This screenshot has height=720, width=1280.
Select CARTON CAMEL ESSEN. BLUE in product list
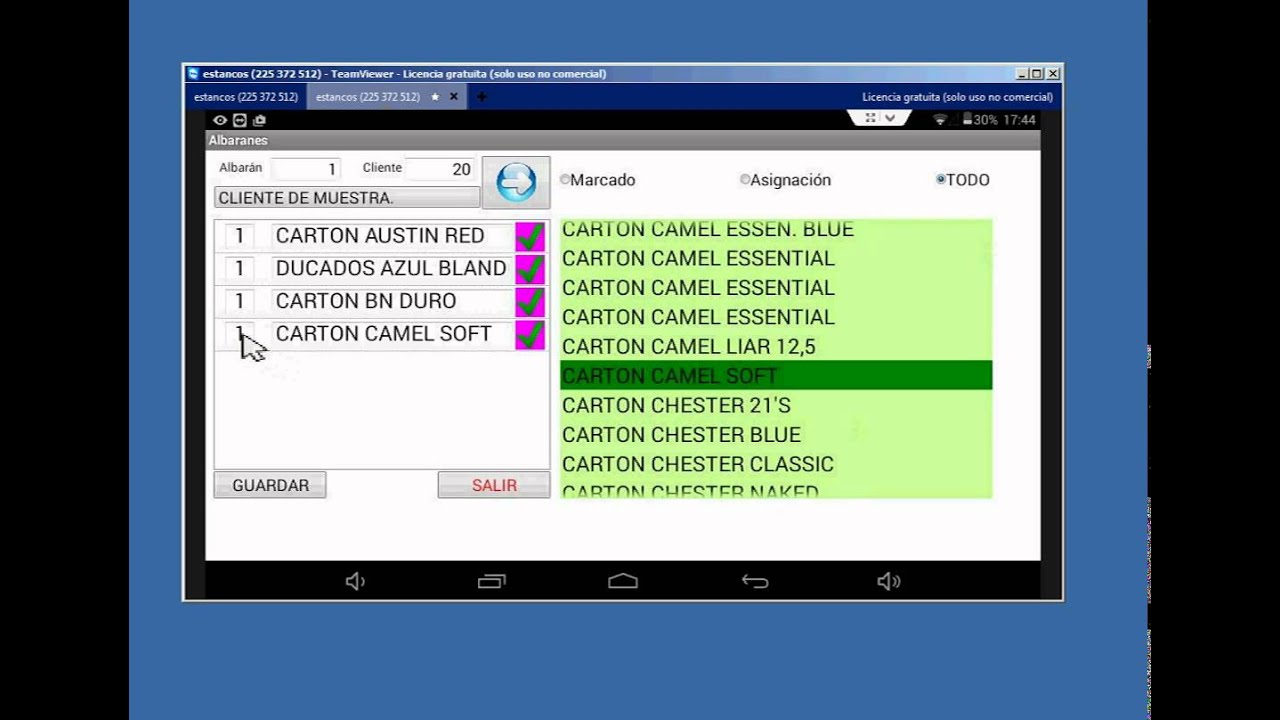click(x=776, y=230)
